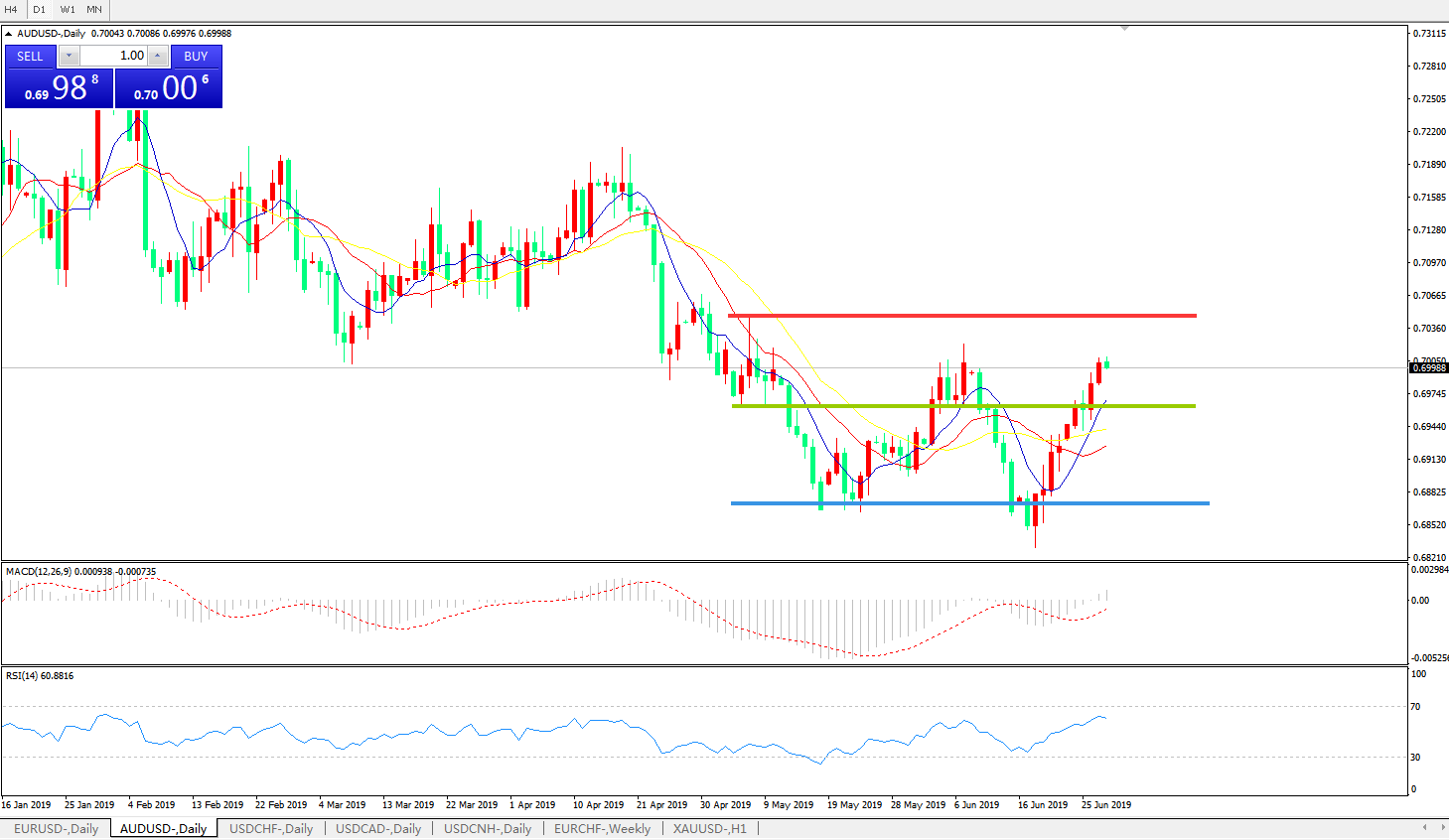The image size is (1449, 840).
Task: Open the EURCHF-,Weekly chart tab
Action: (x=602, y=828)
